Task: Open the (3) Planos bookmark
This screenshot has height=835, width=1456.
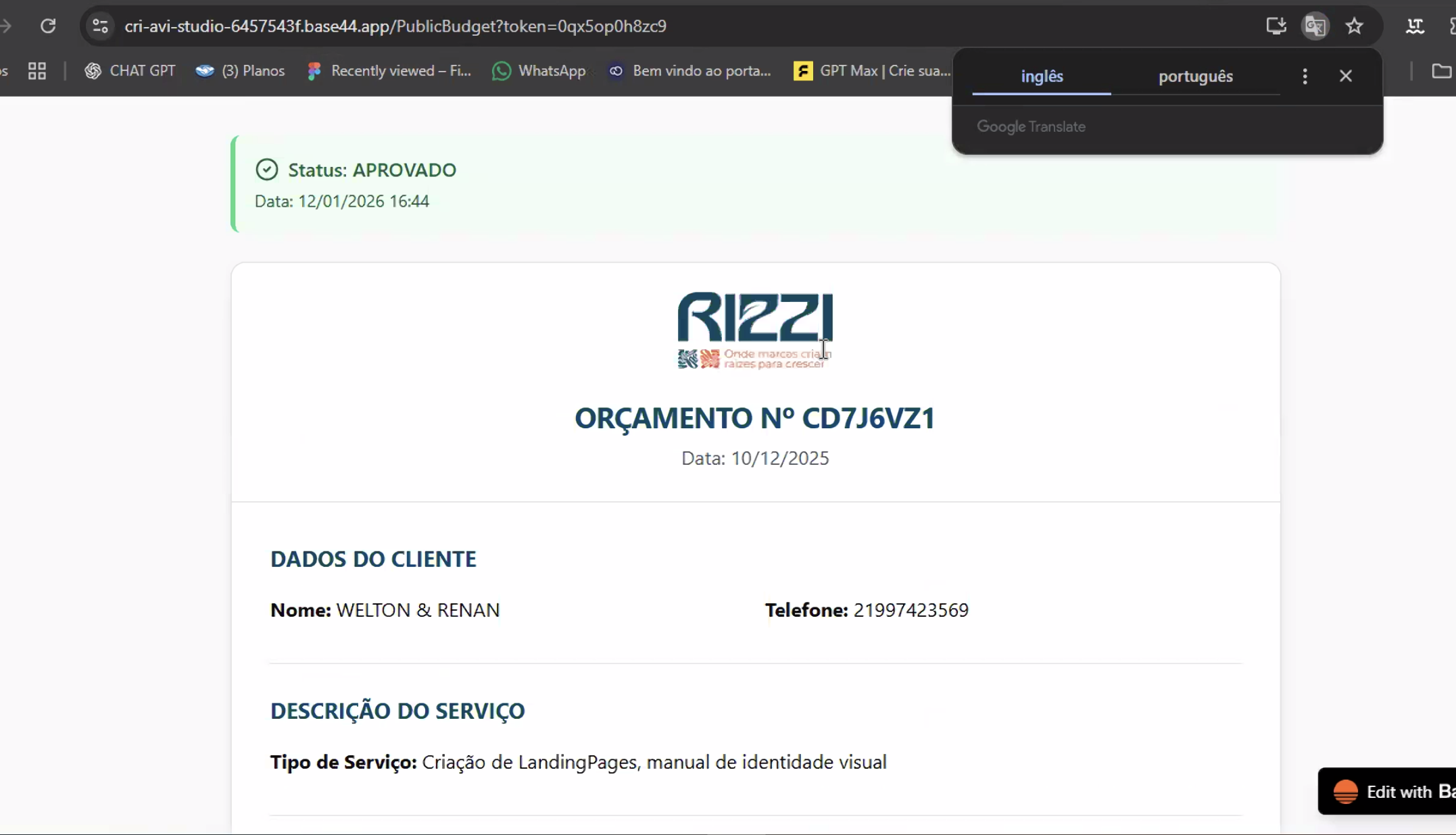Action: coord(240,71)
